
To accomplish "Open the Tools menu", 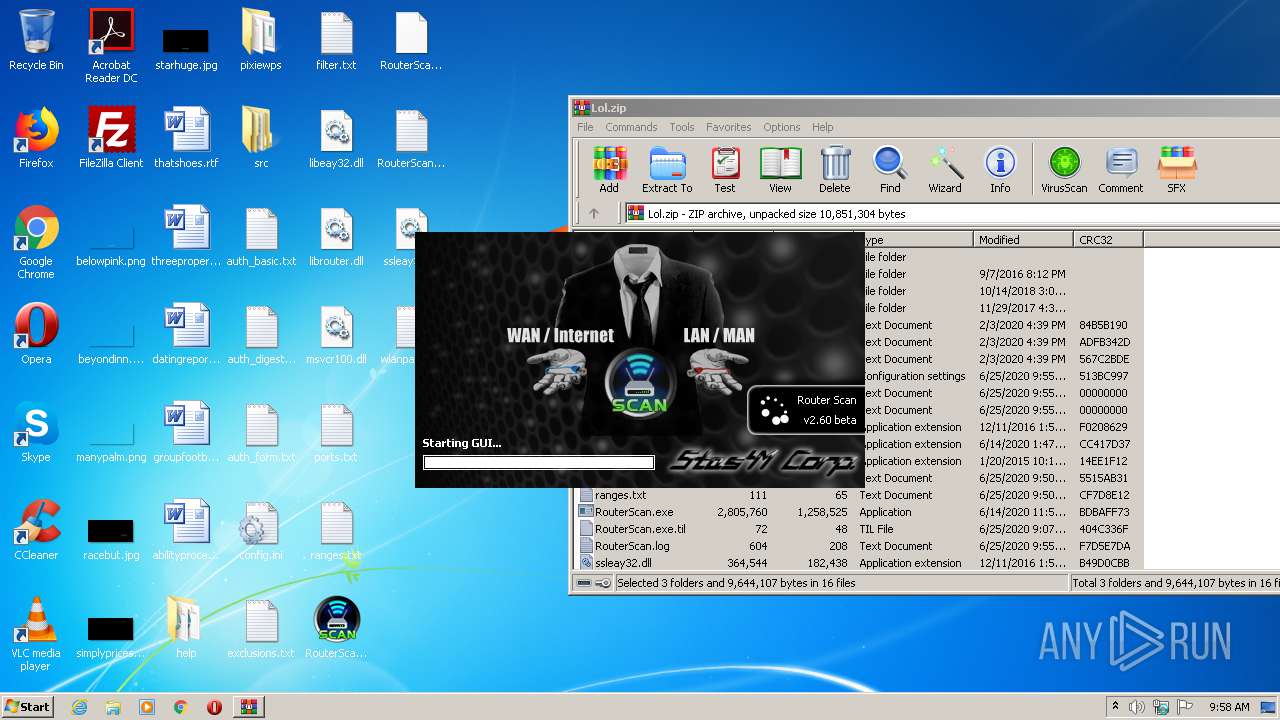I will (x=682, y=127).
